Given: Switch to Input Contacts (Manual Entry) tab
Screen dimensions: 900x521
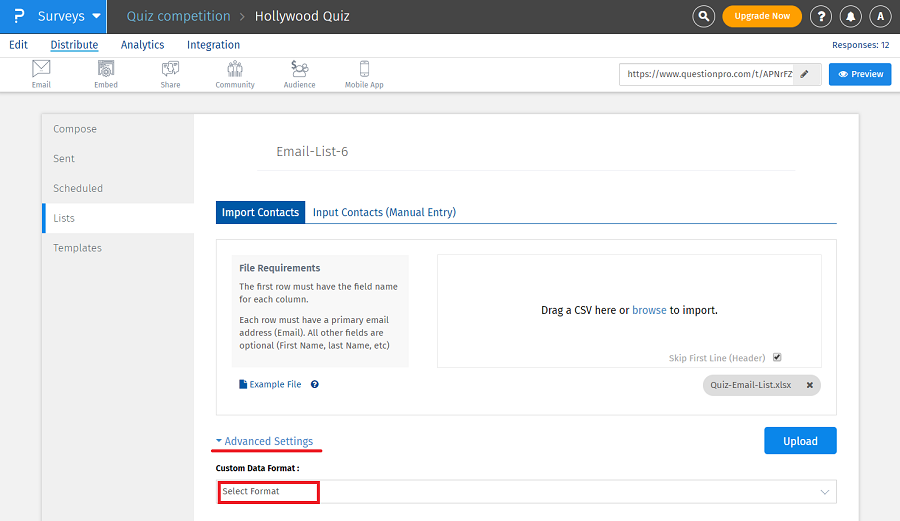Looking at the screenshot, I should tap(384, 212).
